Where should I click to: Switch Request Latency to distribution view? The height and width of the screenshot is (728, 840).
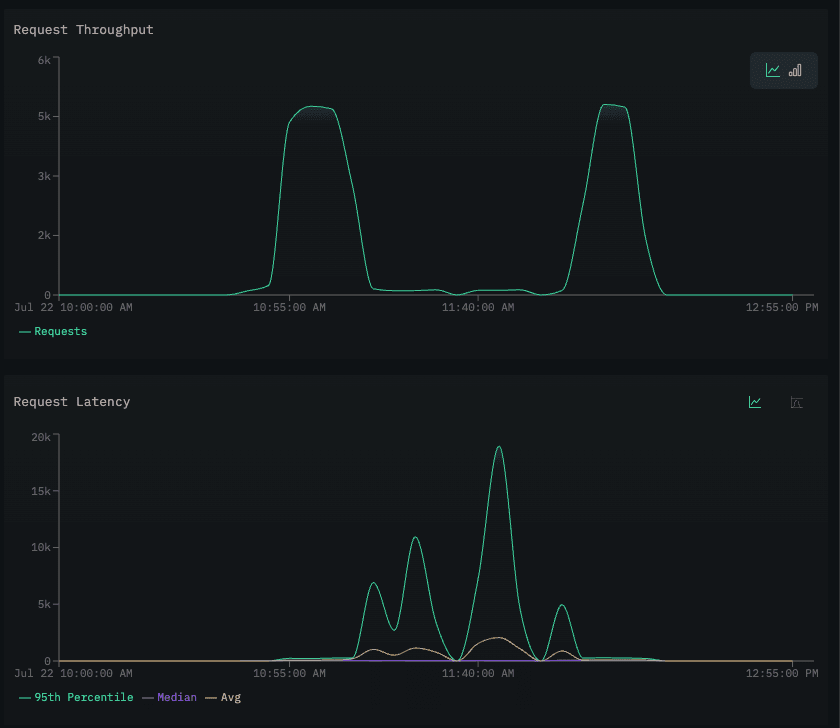pyautogui.click(x=797, y=402)
